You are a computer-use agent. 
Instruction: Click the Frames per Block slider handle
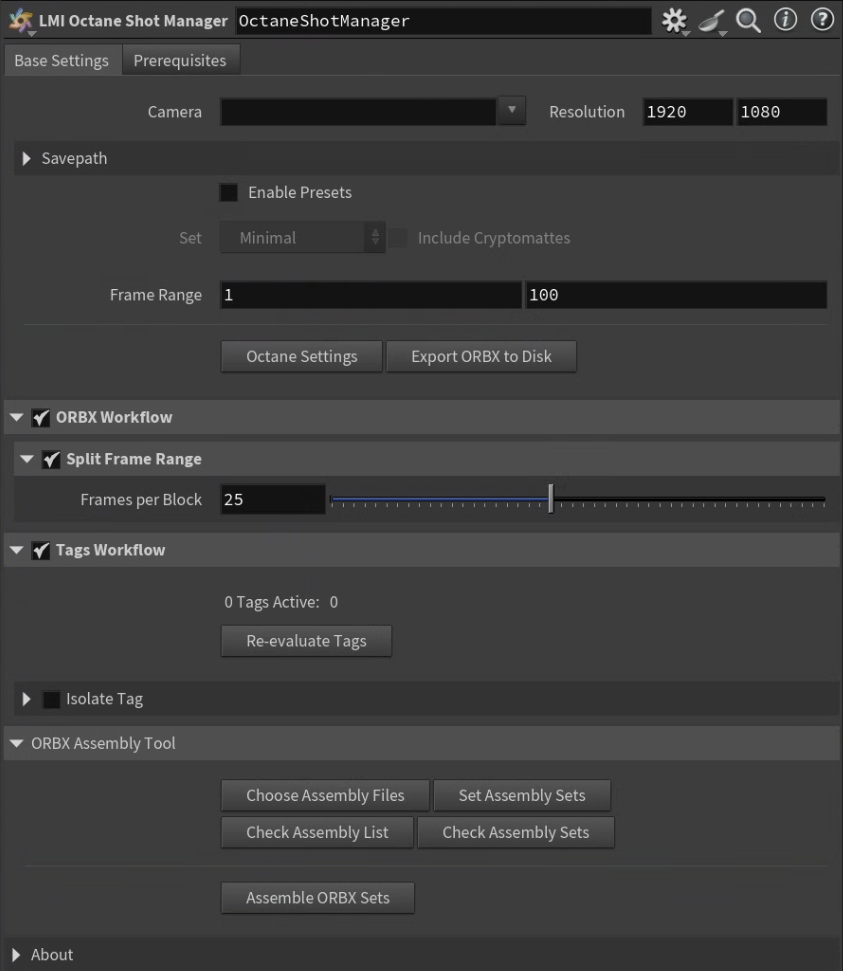pos(551,499)
